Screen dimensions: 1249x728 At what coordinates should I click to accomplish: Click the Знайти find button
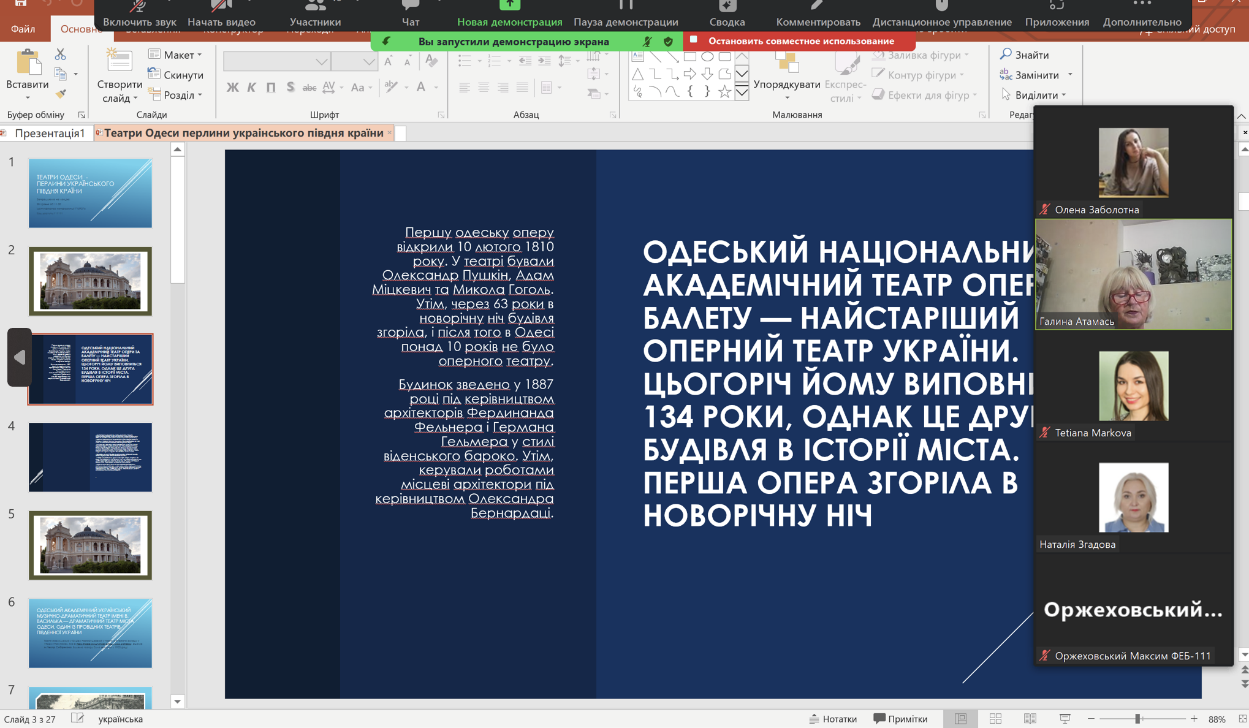pos(1025,55)
